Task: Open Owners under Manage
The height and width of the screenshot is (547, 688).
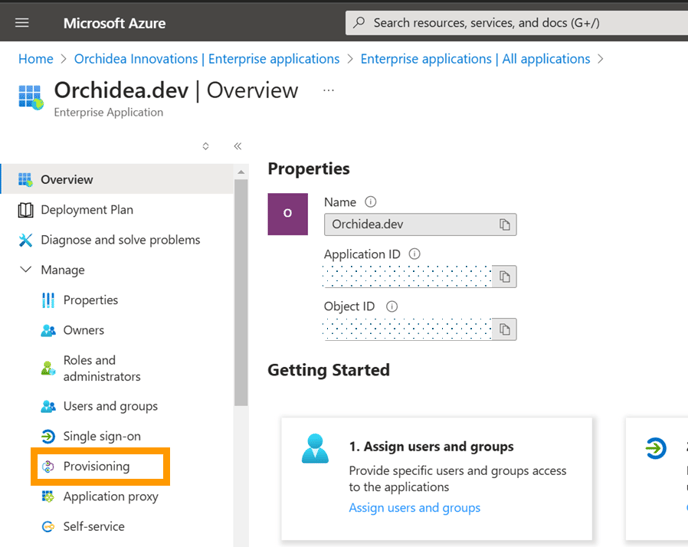Action: click(83, 330)
